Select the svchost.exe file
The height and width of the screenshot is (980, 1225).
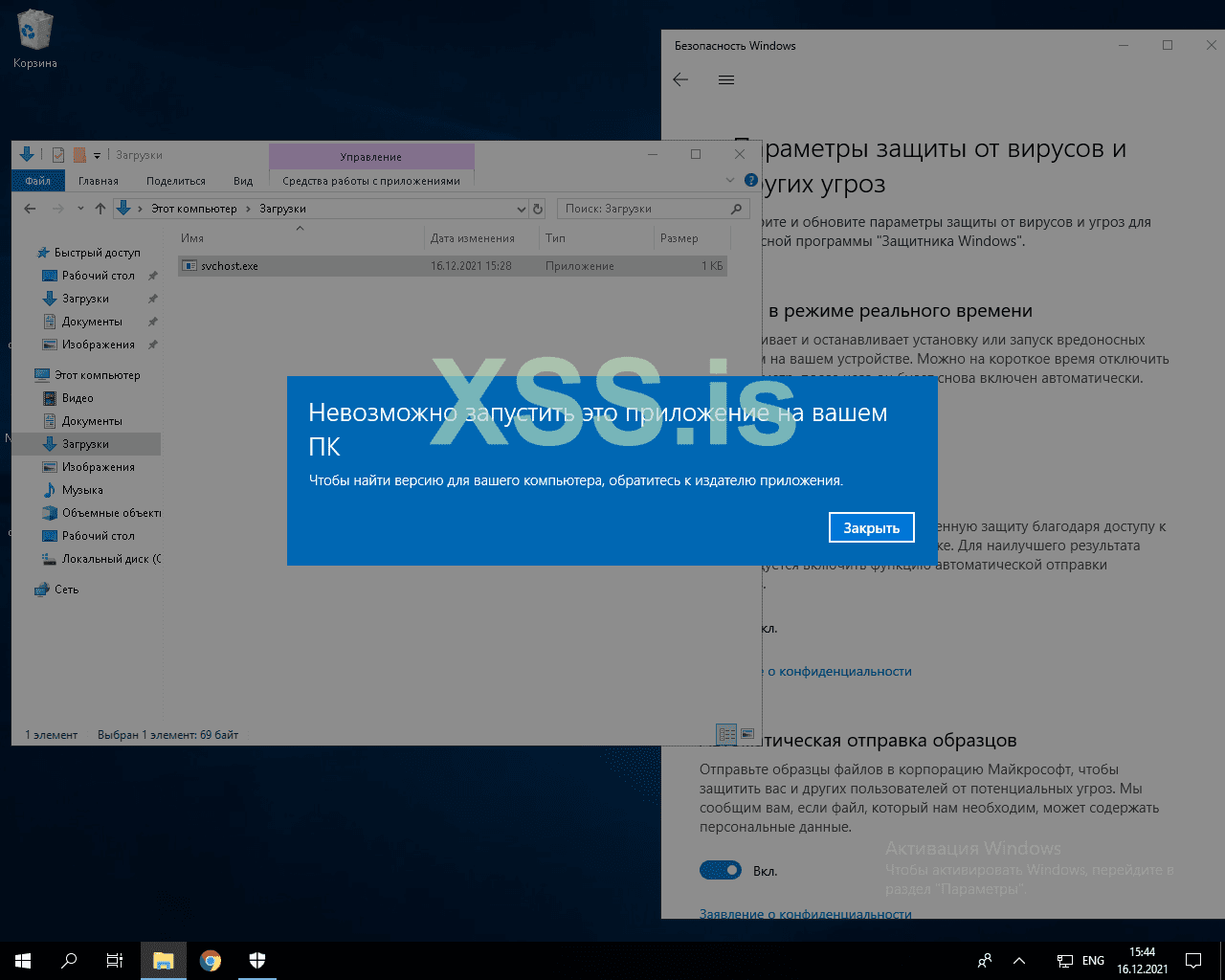[x=452, y=266]
